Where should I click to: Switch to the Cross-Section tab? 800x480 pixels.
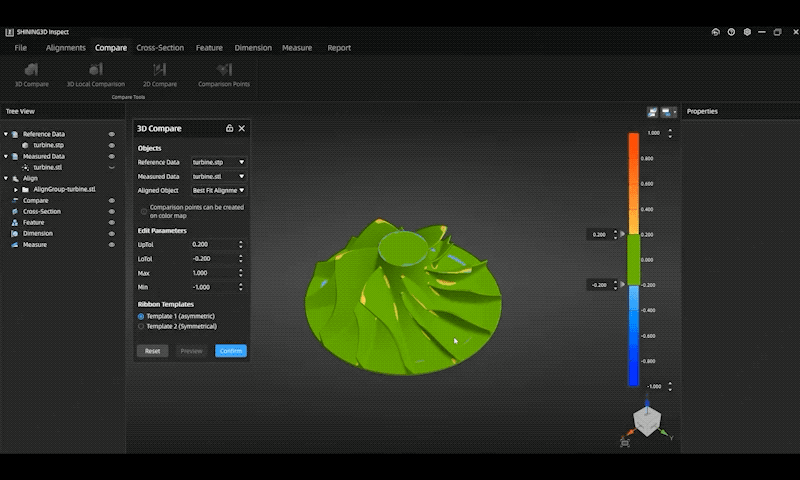[x=160, y=48]
